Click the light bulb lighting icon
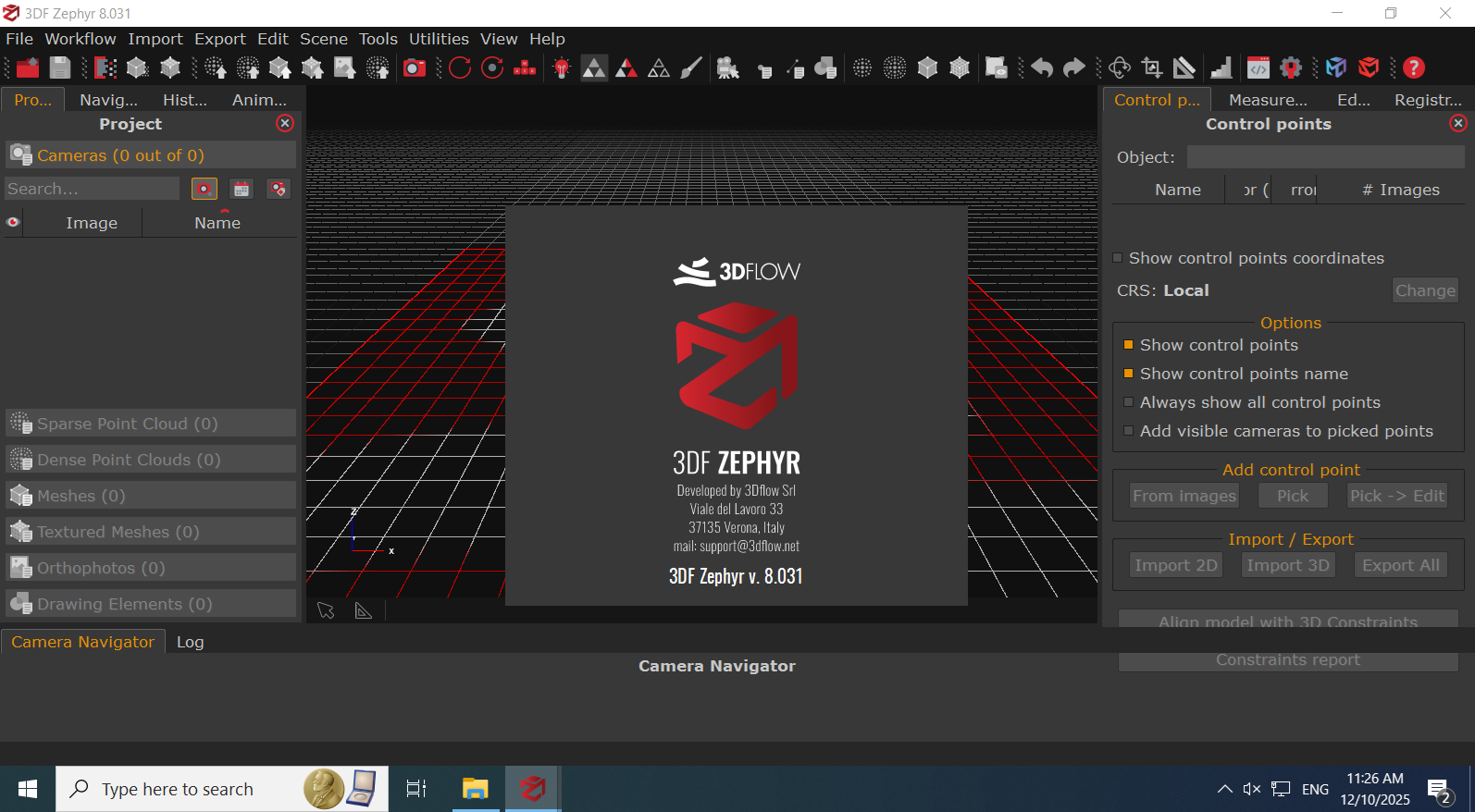Image resolution: width=1475 pixels, height=812 pixels. tap(562, 68)
